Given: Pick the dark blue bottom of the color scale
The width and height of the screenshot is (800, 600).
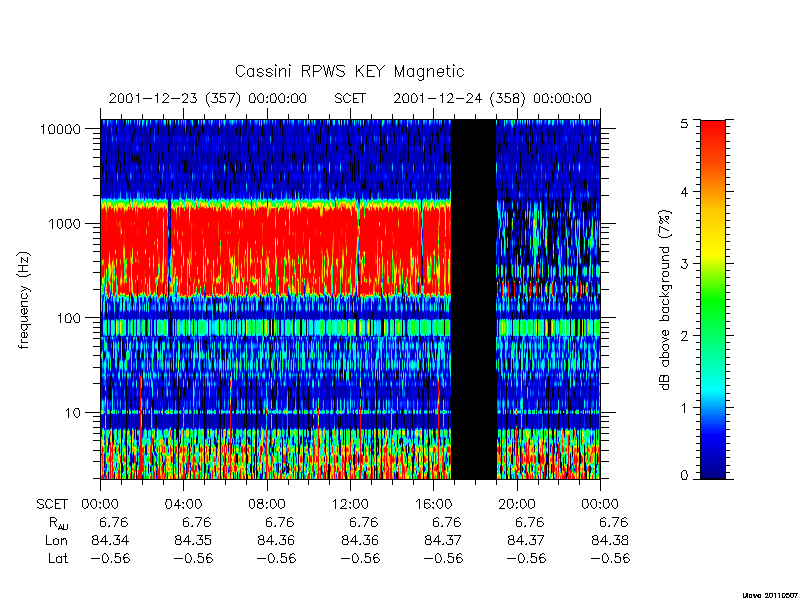Looking at the screenshot, I should pos(713,467).
